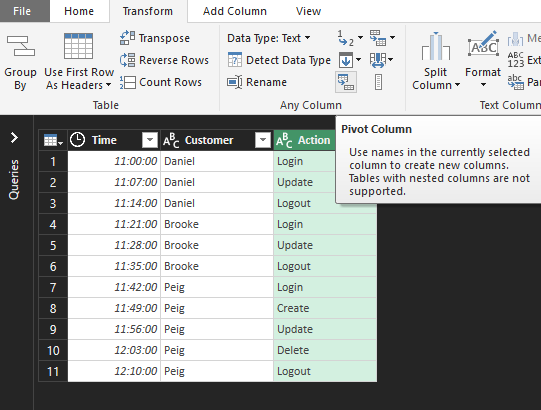Open the Fill dropdown arrow
541x410 pixels.
(x=358, y=60)
